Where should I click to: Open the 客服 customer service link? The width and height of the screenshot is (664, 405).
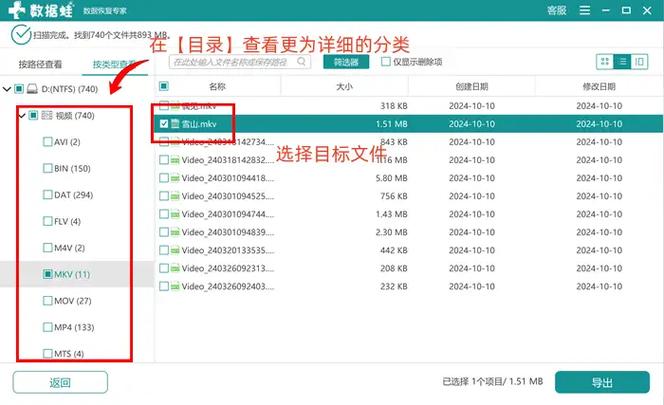pyautogui.click(x=556, y=10)
